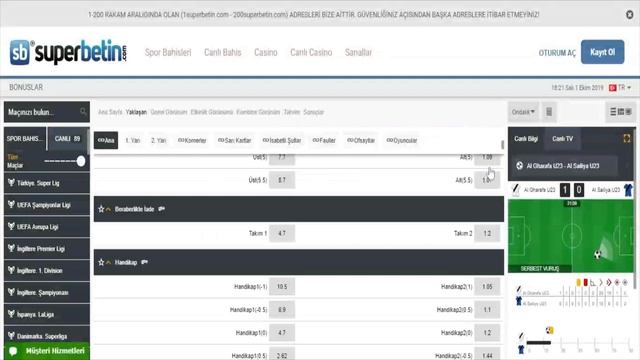
Task: Open Canlı Bahis in top navigation
Action: click(222, 52)
